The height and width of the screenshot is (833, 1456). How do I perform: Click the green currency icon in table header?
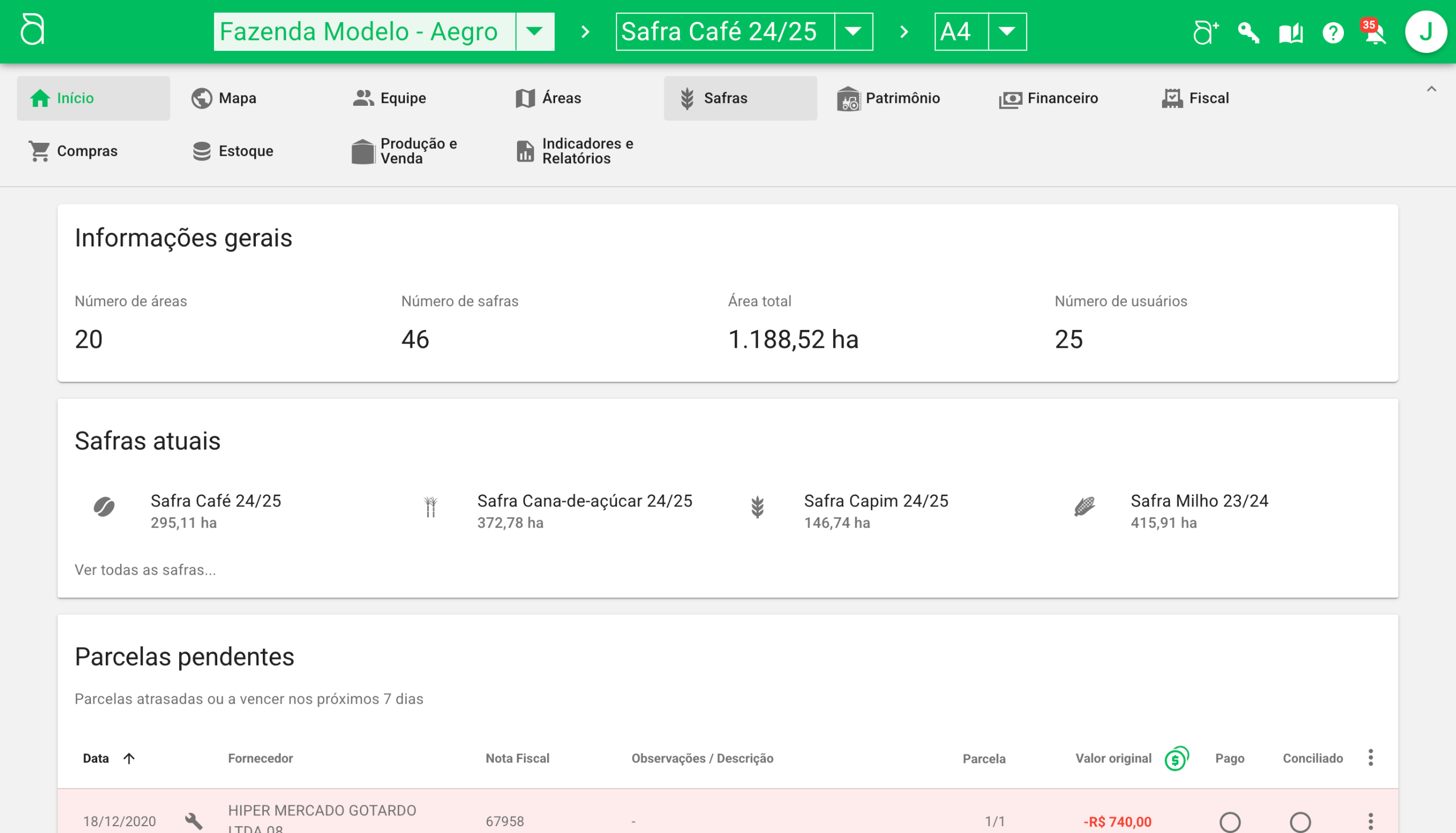click(1176, 758)
